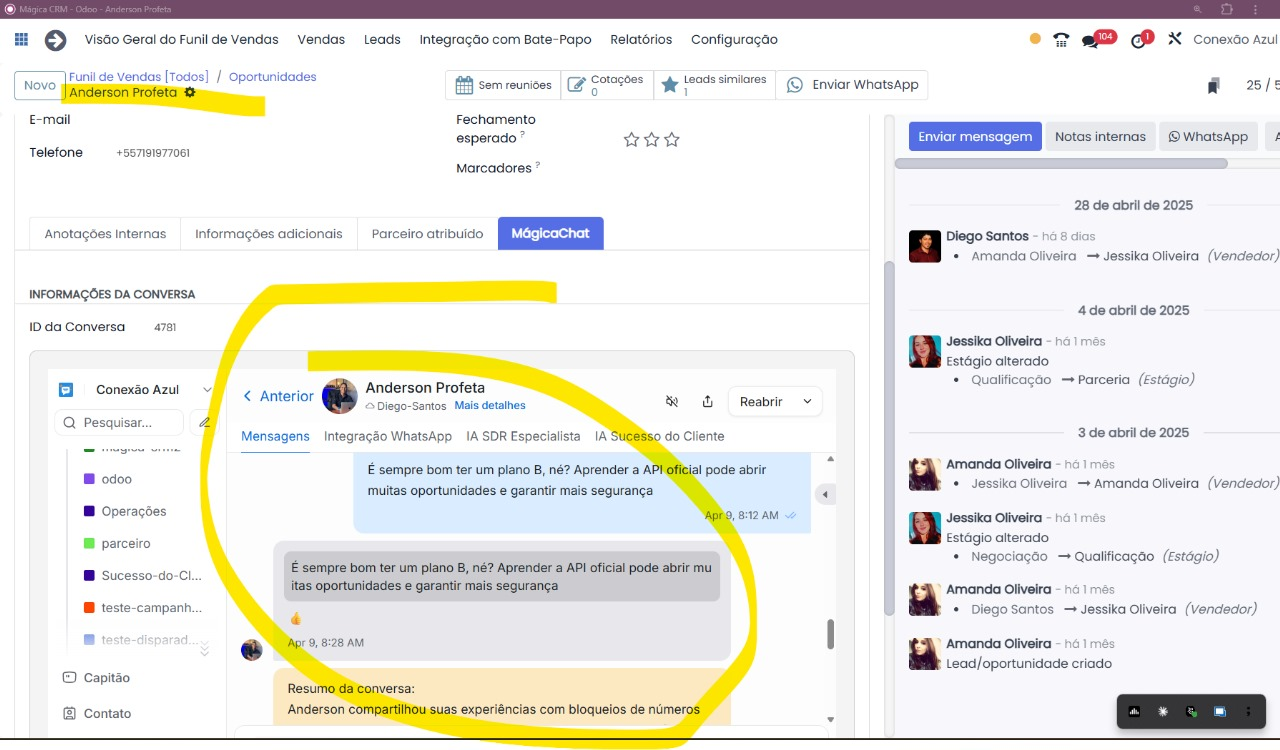Open activities clock icon with 1 badge
The height and width of the screenshot is (750, 1280).
pos(1138,41)
